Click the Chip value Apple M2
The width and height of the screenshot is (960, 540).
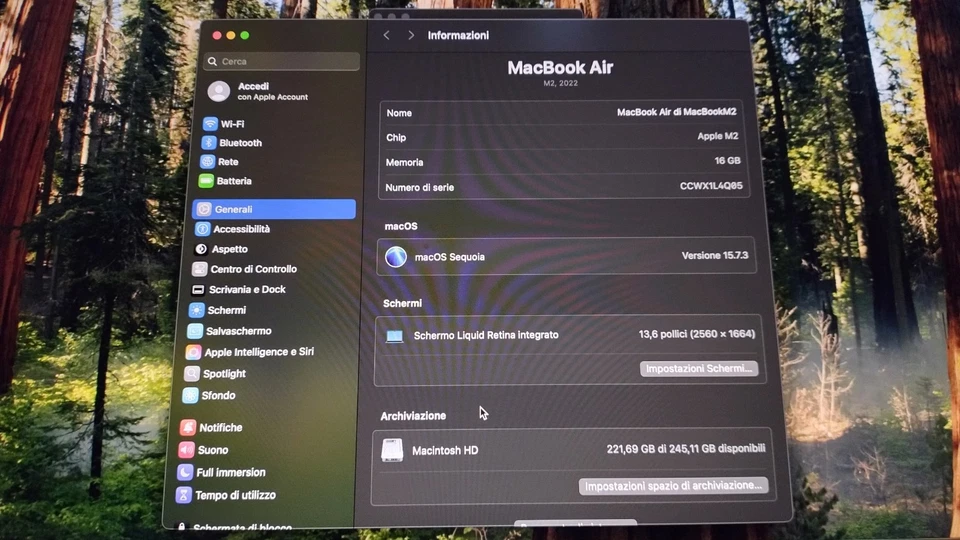click(x=718, y=136)
